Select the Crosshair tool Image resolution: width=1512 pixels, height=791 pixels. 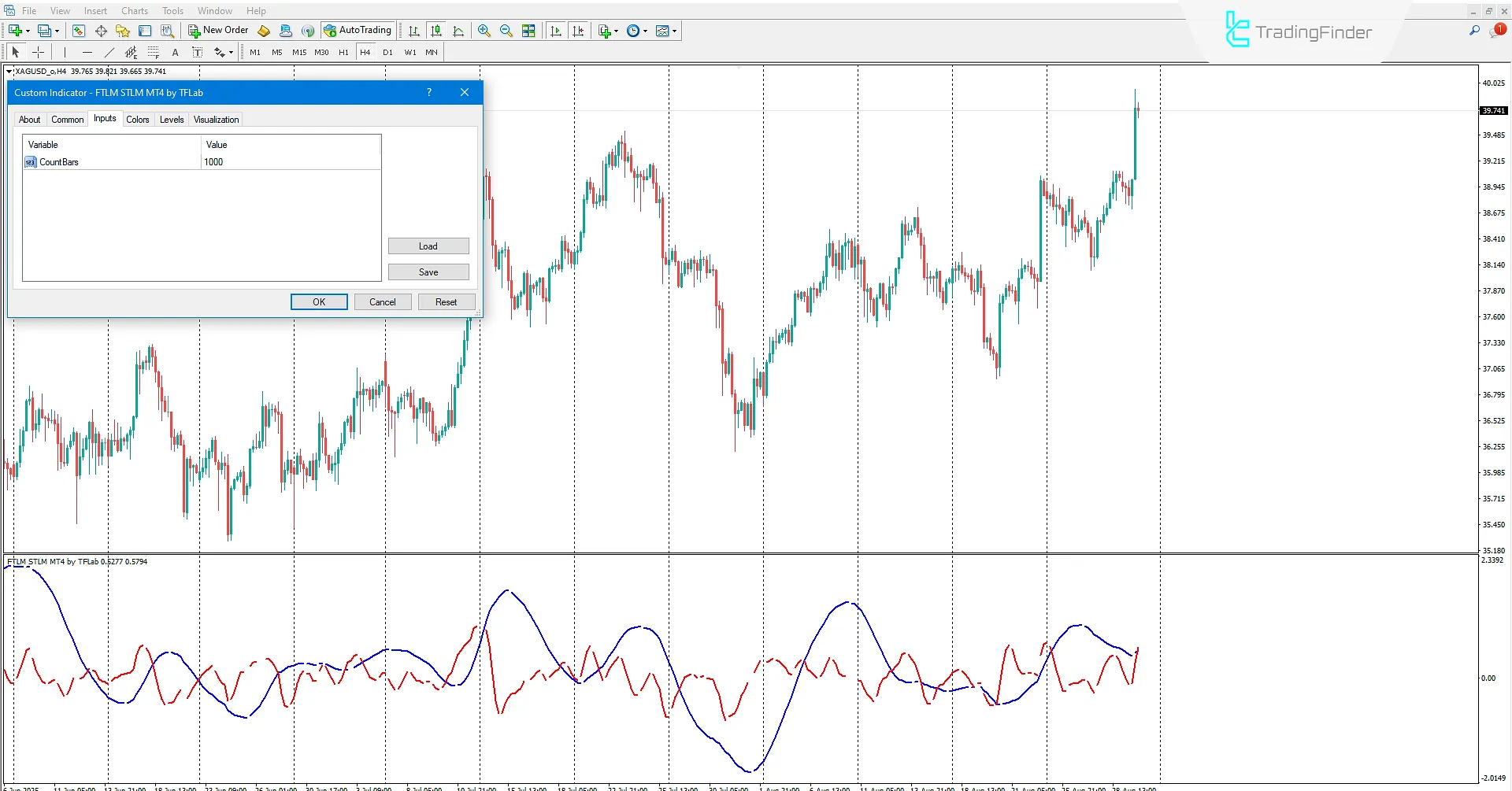point(38,52)
